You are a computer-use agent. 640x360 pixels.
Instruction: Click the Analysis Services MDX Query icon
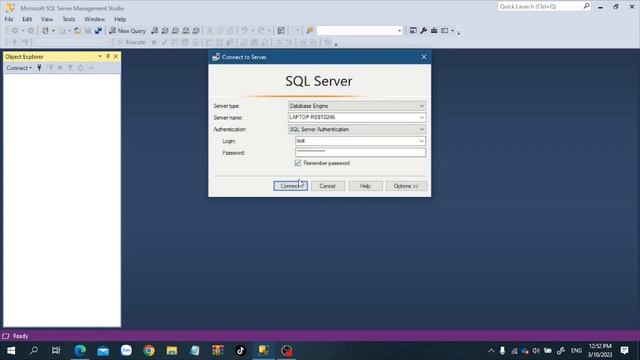click(x=165, y=31)
